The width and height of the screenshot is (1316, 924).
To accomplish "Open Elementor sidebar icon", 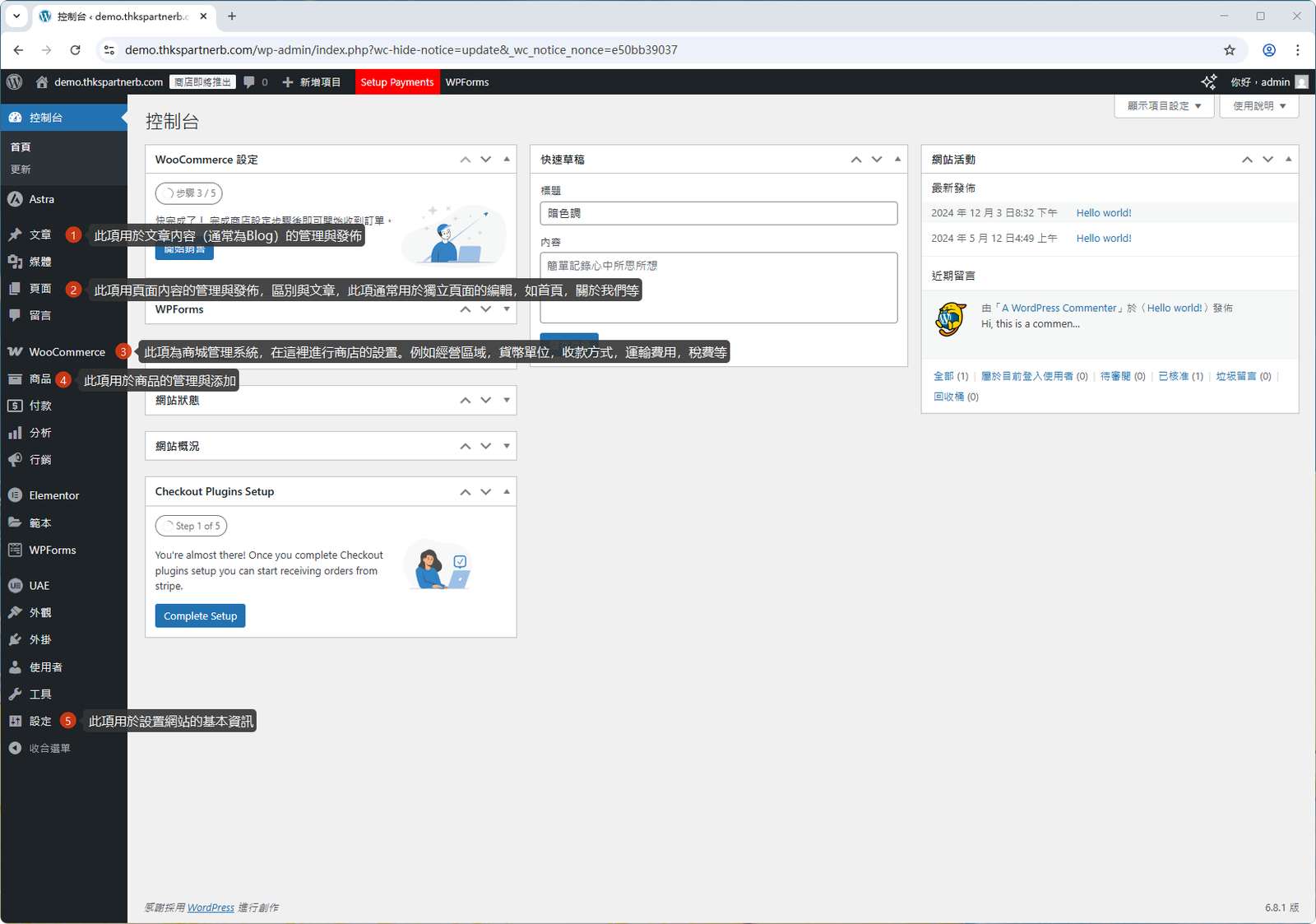I will (15, 495).
